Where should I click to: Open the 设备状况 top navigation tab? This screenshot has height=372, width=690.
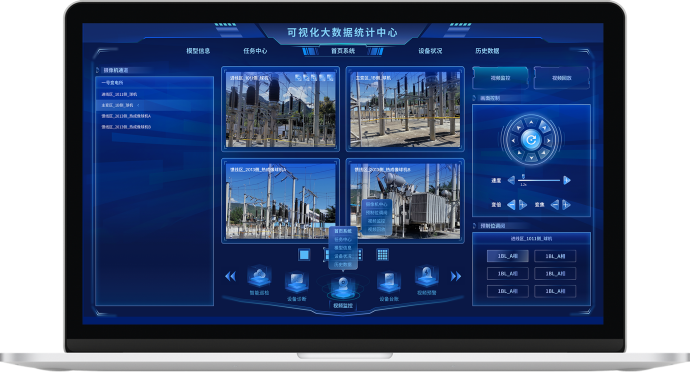coord(430,51)
